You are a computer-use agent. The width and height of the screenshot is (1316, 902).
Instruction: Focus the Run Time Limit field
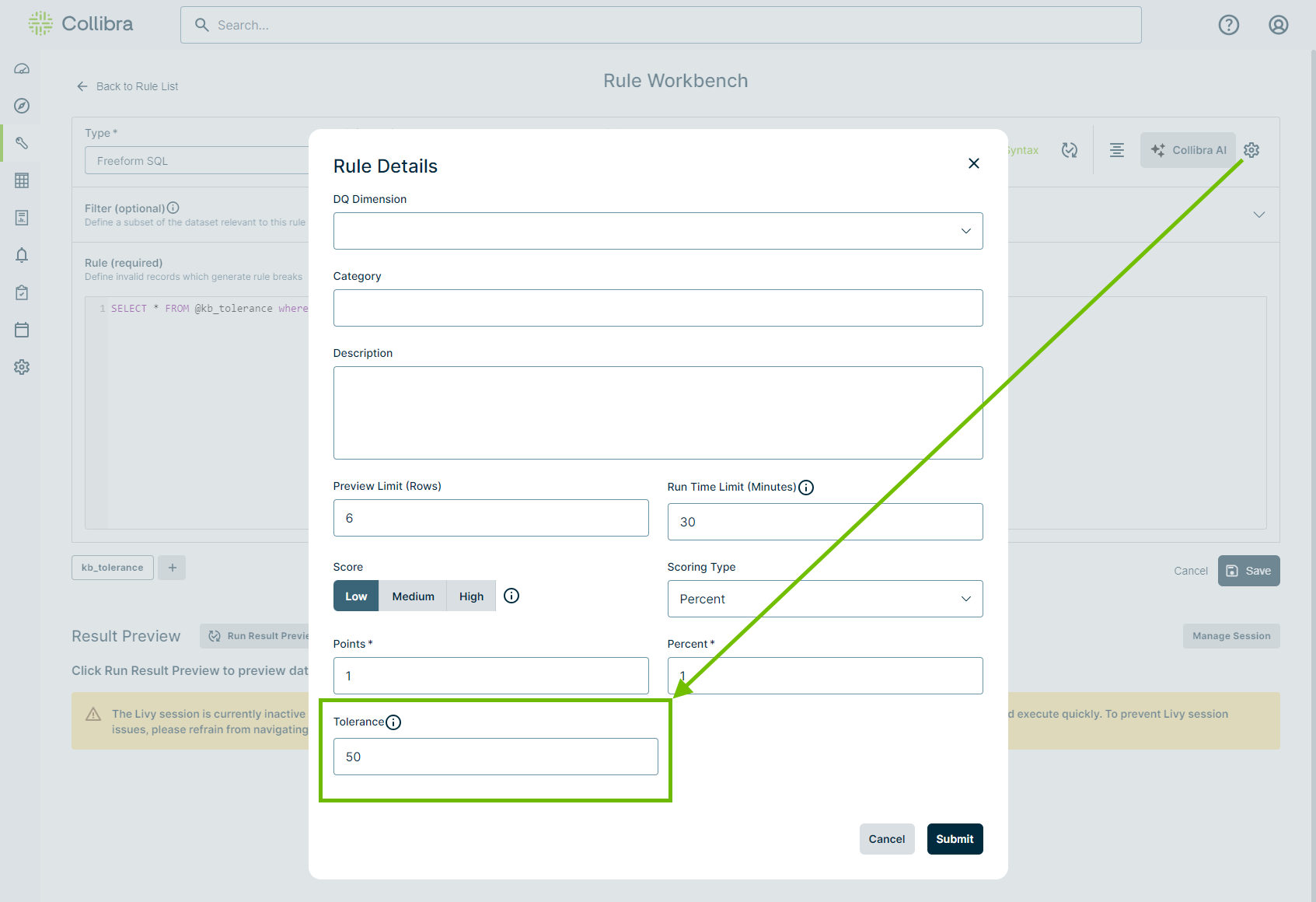point(825,522)
